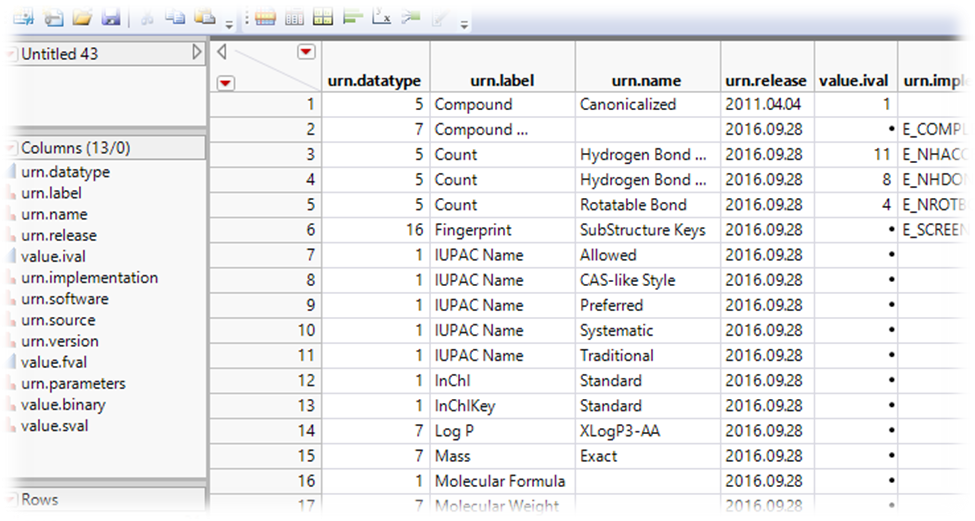975x521 pixels.
Task: Select urn.name in the Columns list
Action: 54,214
